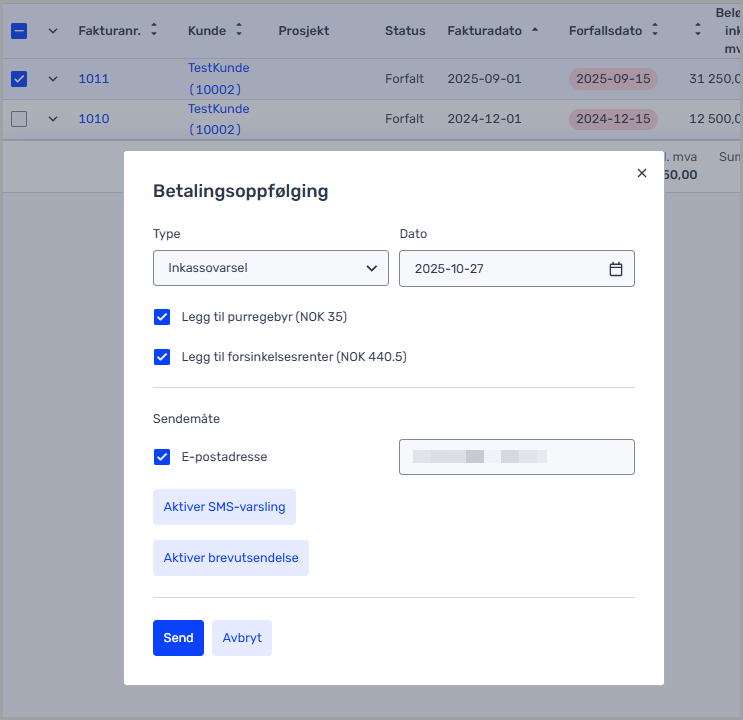743x720 pixels.
Task: Click Aktiver SMS-varsling button
Action: click(224, 507)
